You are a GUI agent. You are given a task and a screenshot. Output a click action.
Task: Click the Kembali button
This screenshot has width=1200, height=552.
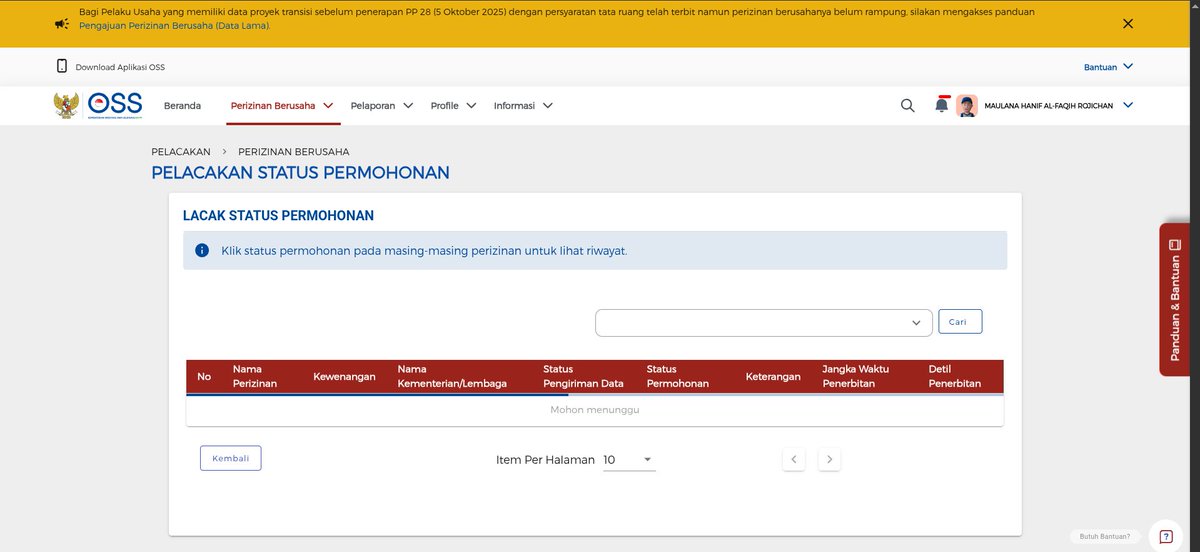[x=231, y=458]
